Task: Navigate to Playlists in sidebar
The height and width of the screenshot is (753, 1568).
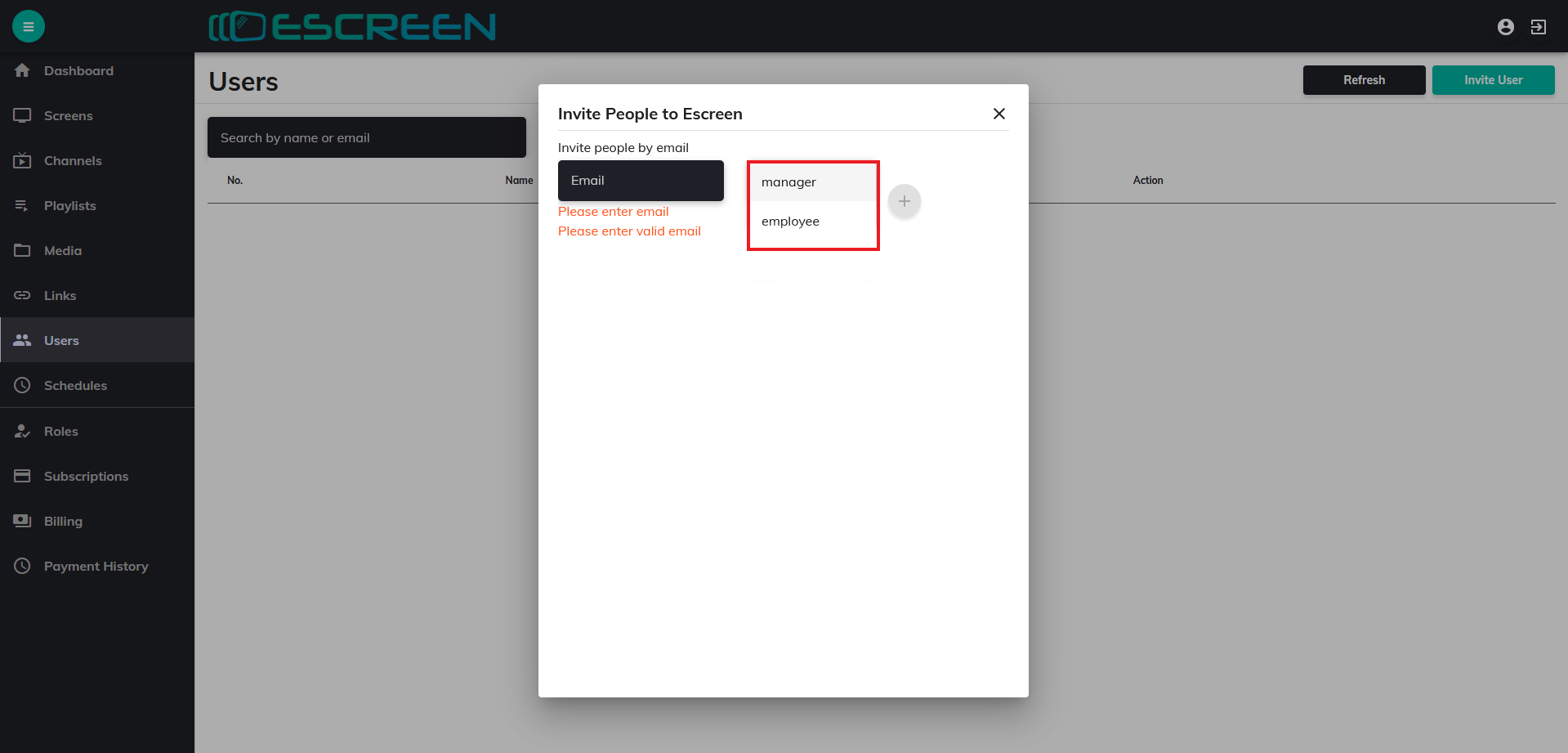Action: pyautogui.click(x=69, y=206)
